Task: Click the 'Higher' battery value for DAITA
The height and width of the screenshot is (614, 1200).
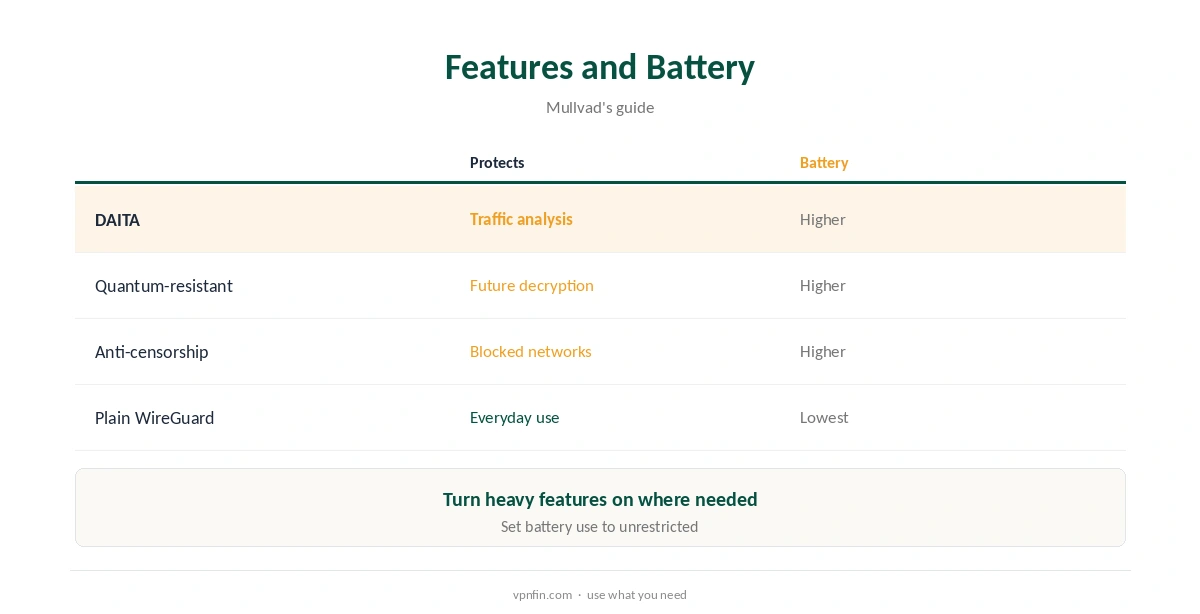Action: coord(823,219)
